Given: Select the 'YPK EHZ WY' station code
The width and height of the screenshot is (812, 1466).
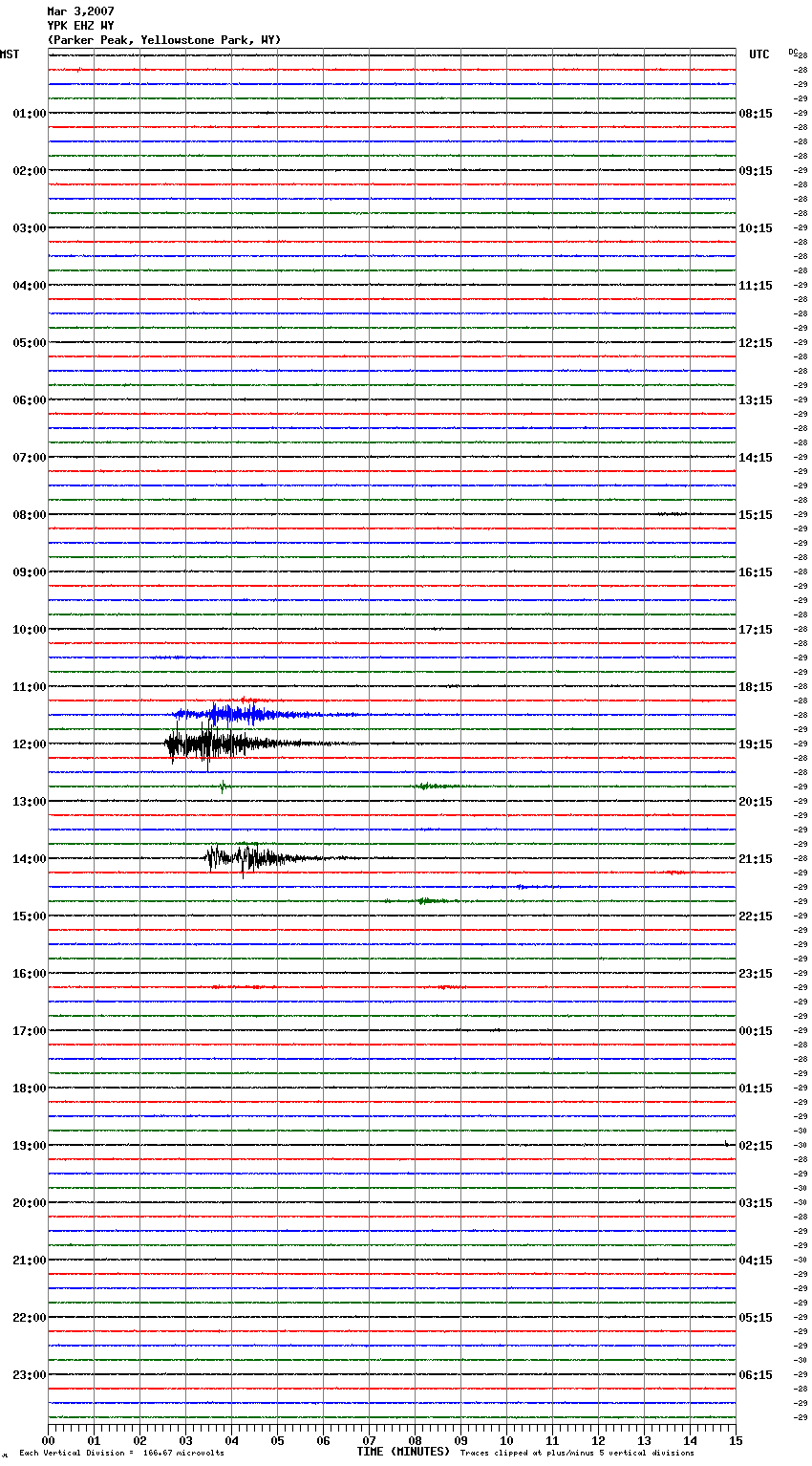Looking at the screenshot, I should coord(80,26).
